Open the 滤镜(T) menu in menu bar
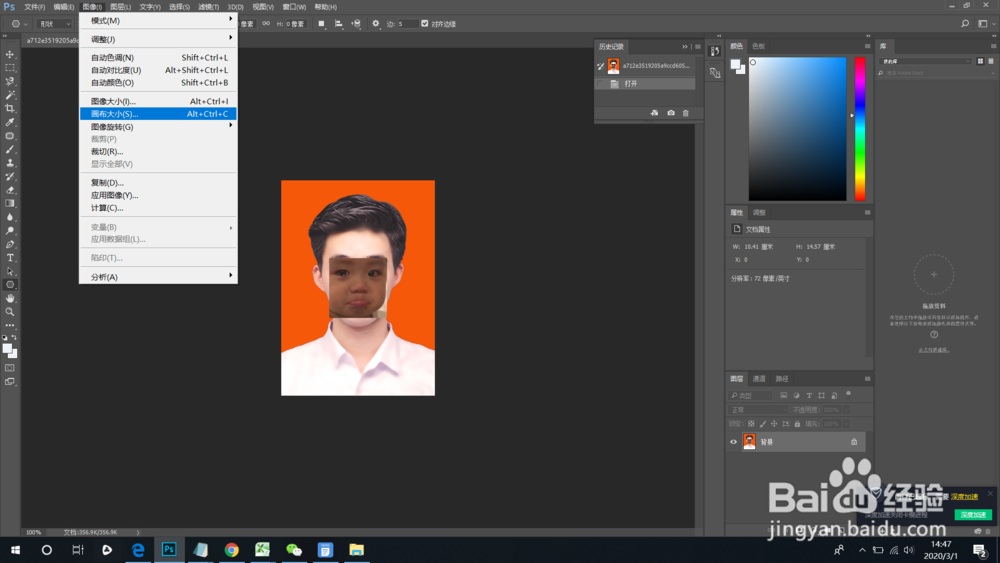The image size is (1000, 563). point(208,7)
